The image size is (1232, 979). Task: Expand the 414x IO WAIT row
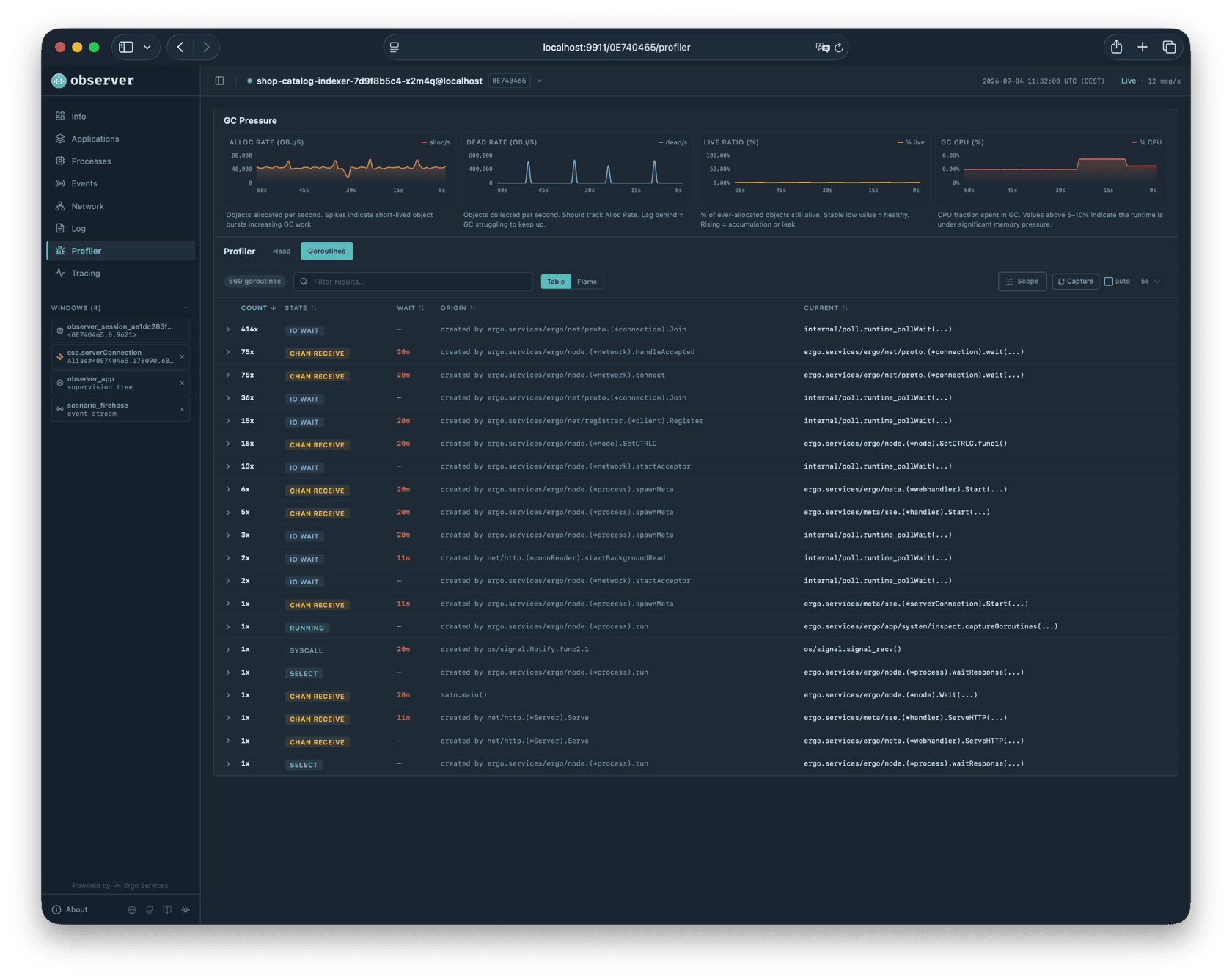click(x=228, y=329)
